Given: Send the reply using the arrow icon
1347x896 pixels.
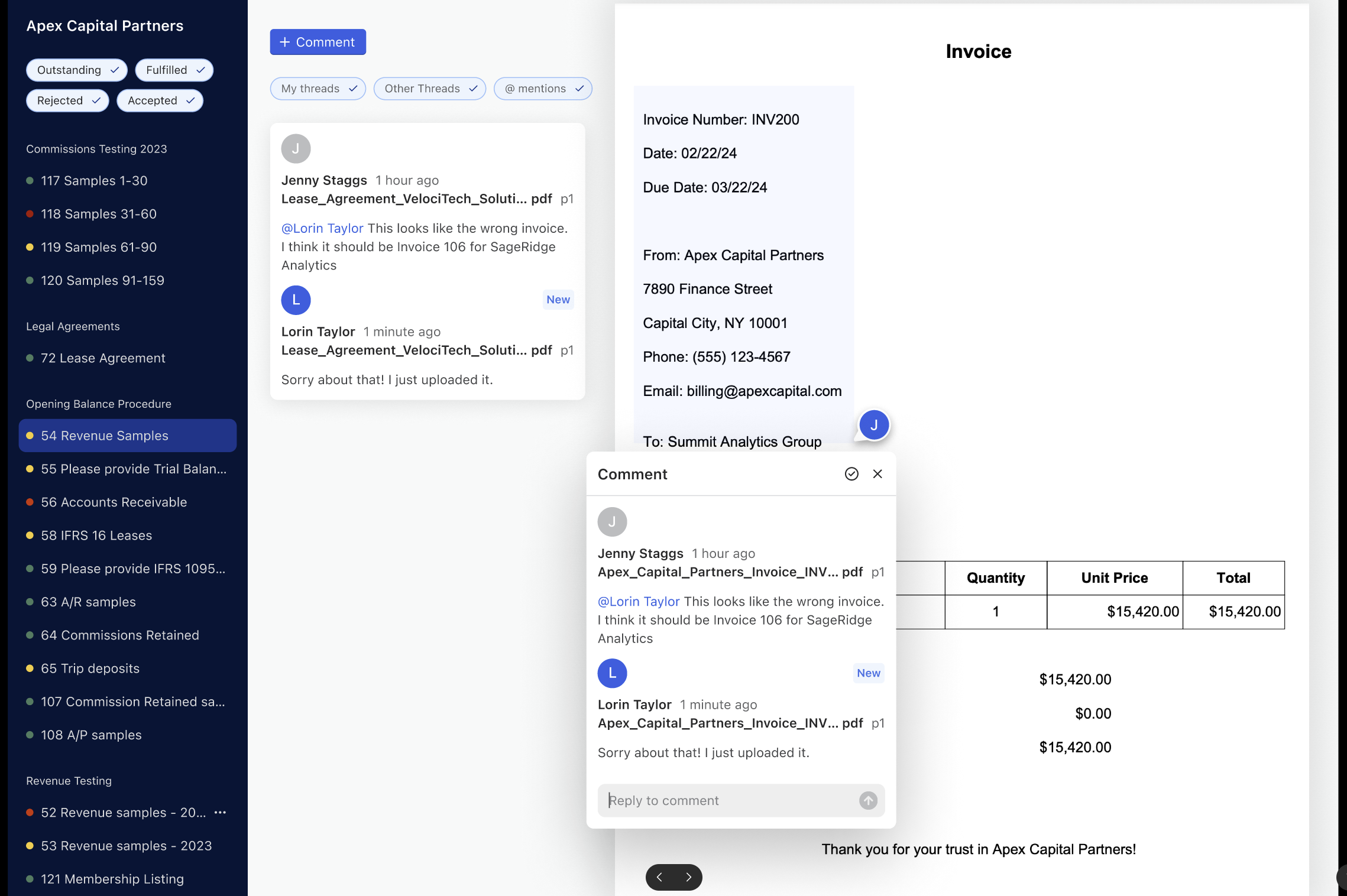Looking at the screenshot, I should pyautogui.click(x=867, y=800).
